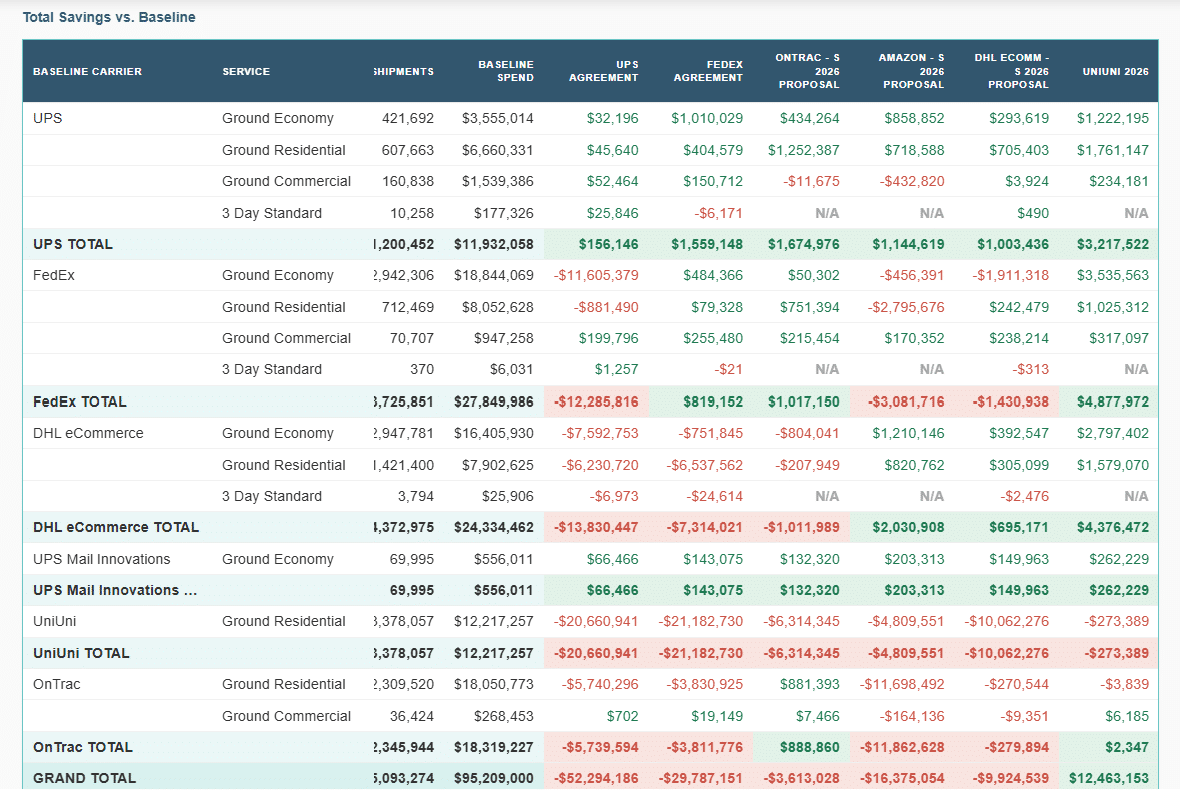Click shipments count 607,663
The height and width of the screenshot is (800, 1180).
click(x=408, y=151)
